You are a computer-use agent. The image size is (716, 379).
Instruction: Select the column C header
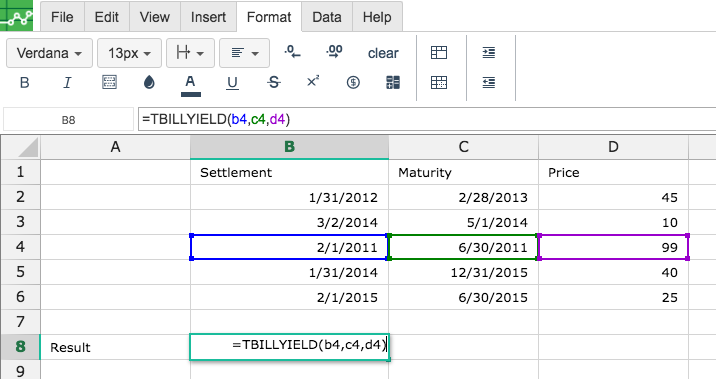click(x=463, y=147)
